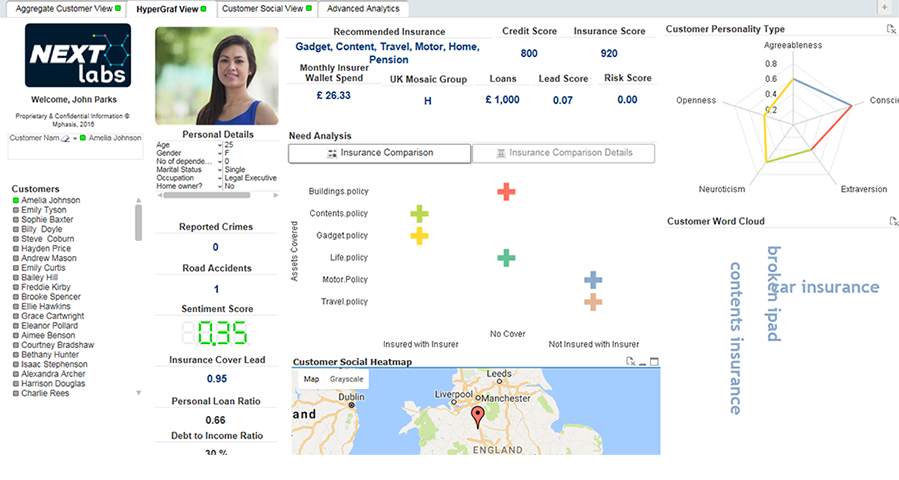Expand the Home owner? row dropdown

coord(220,186)
